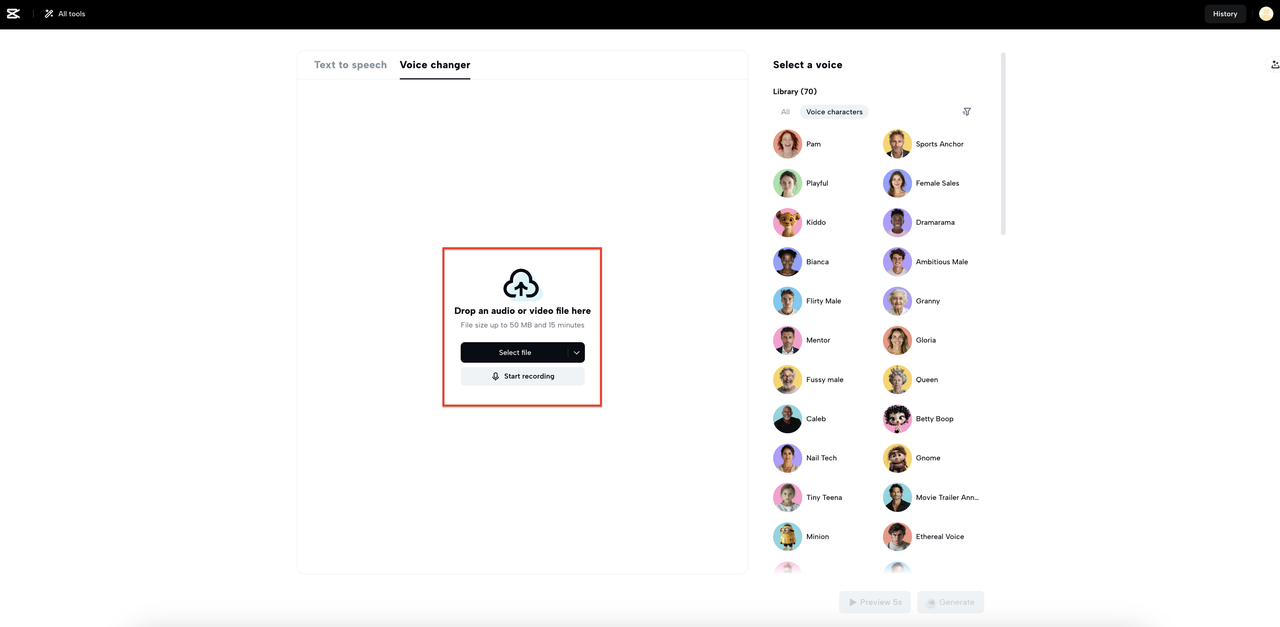Pick the Gnome voice character

click(x=897, y=458)
